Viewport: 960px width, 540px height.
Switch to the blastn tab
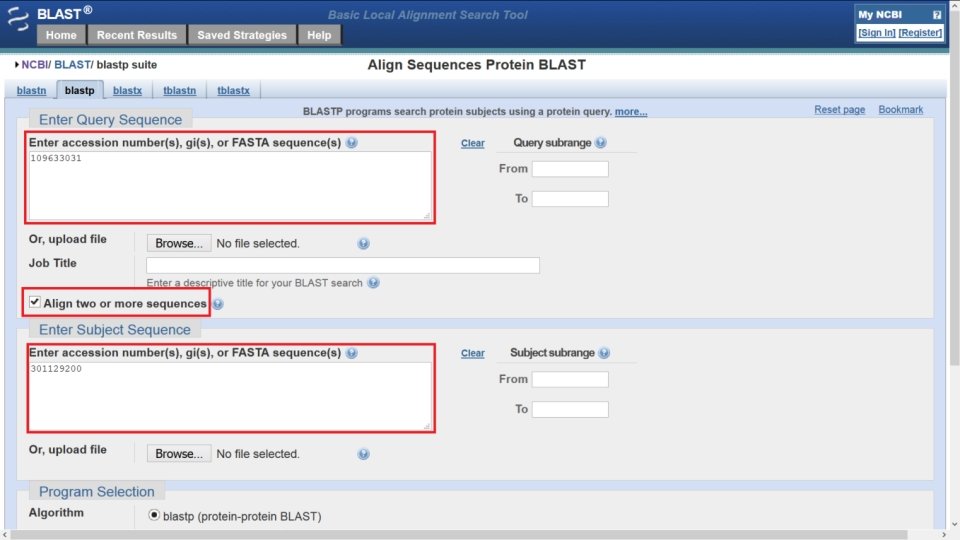[31, 91]
